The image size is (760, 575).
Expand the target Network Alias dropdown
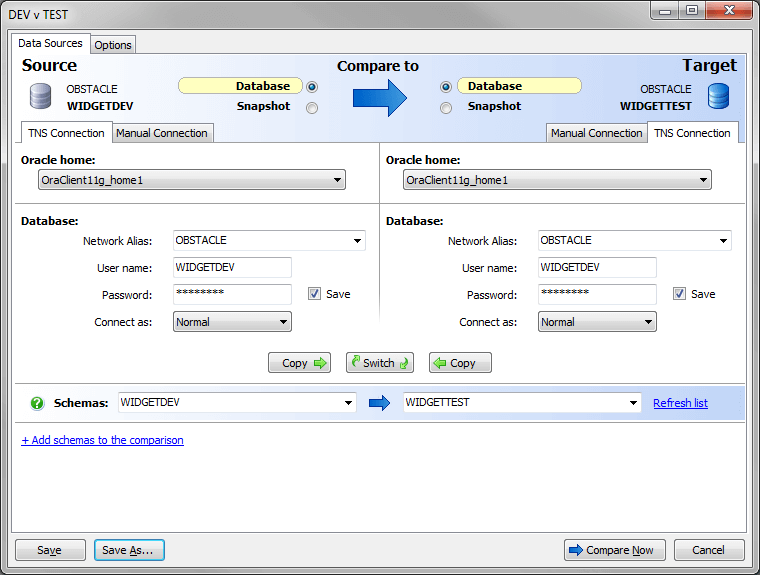723,241
